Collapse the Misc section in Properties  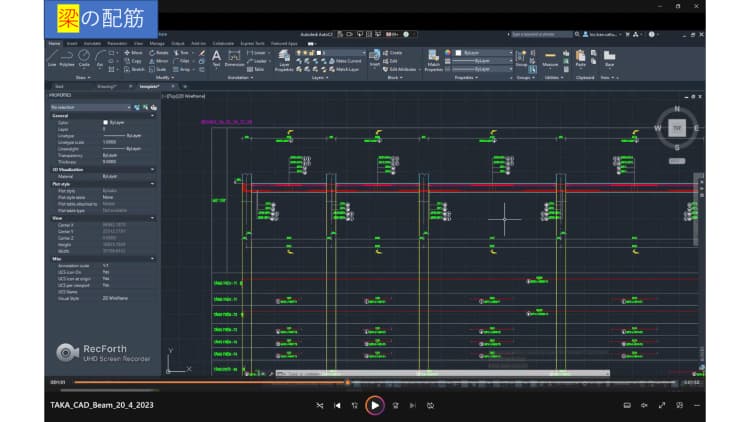point(153,259)
